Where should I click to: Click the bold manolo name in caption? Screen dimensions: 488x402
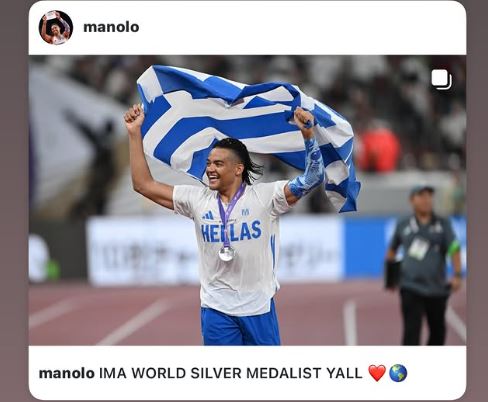[x=67, y=373]
